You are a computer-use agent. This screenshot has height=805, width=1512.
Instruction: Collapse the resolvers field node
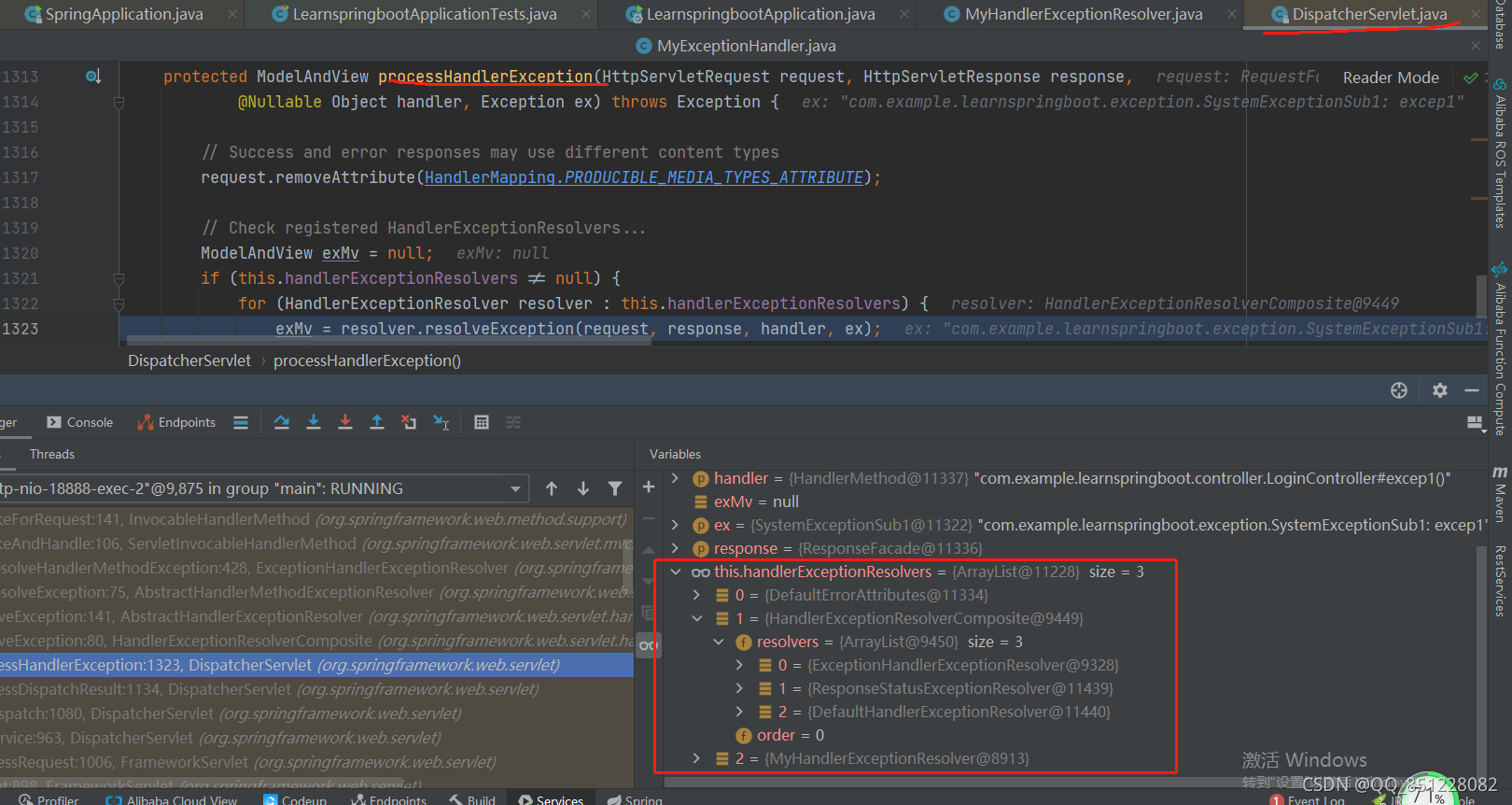pos(718,642)
